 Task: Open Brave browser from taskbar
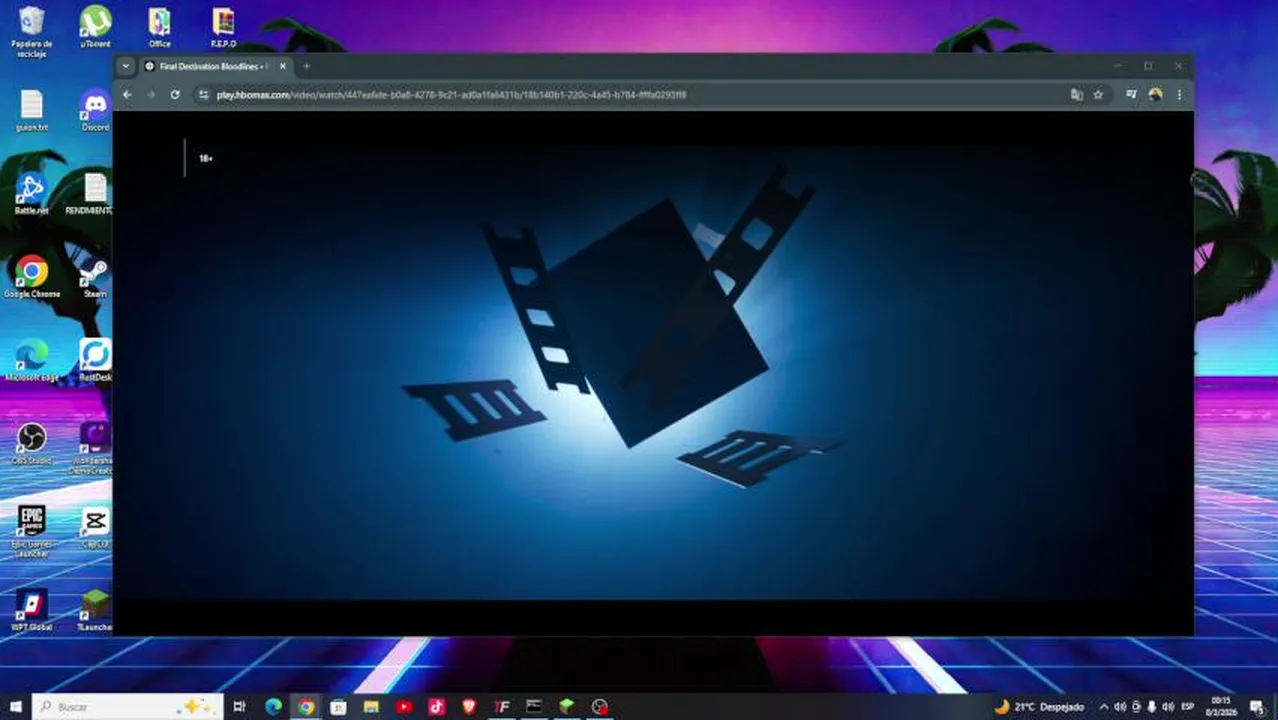tap(469, 706)
